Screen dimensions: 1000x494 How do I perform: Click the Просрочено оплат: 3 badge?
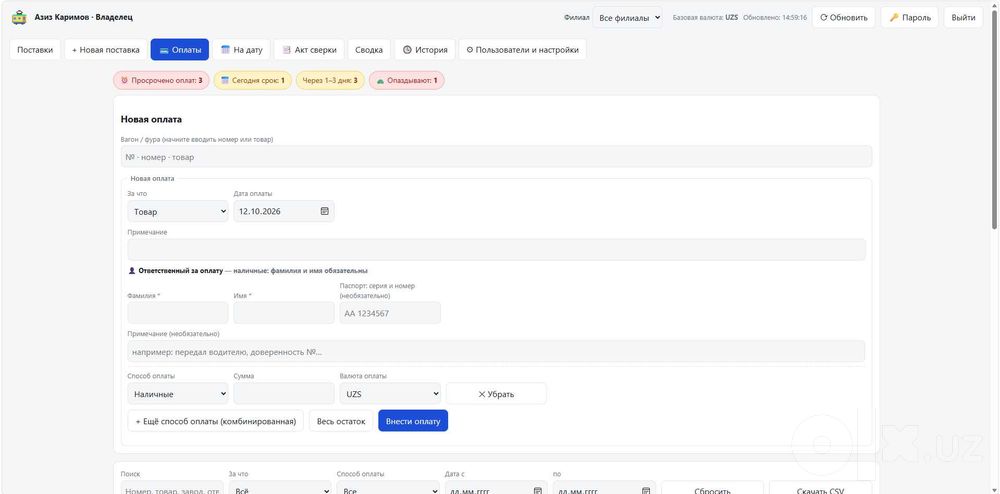pos(161,80)
